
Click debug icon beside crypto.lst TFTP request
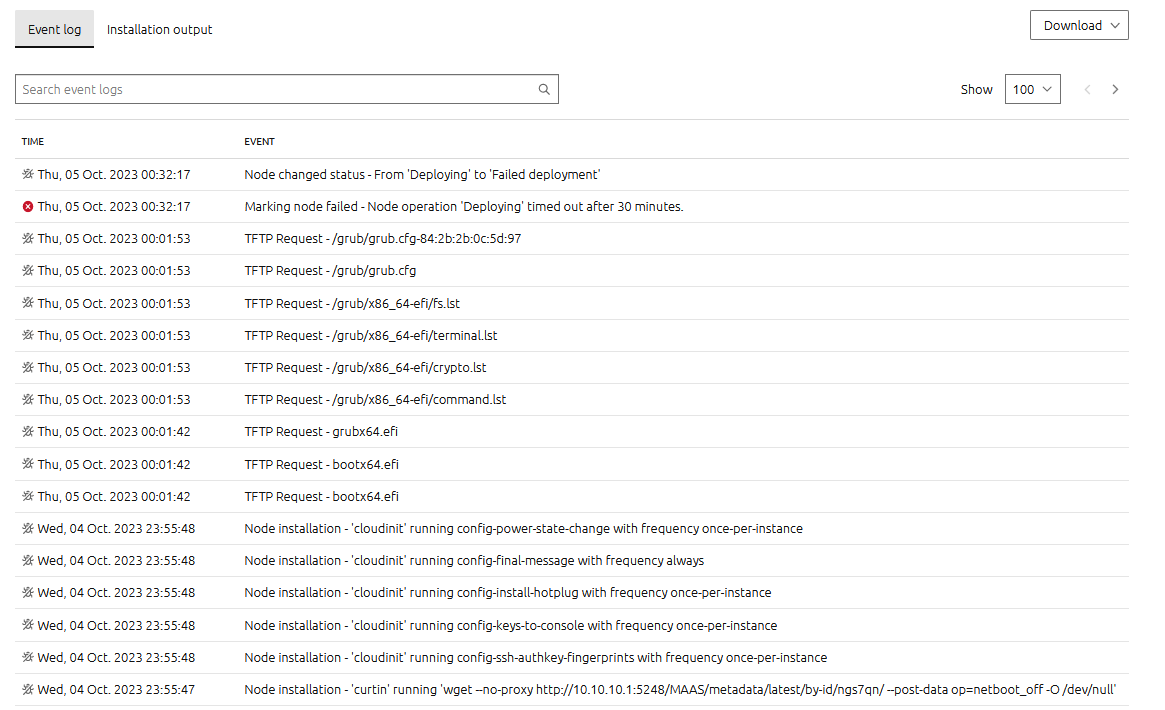tap(28, 368)
